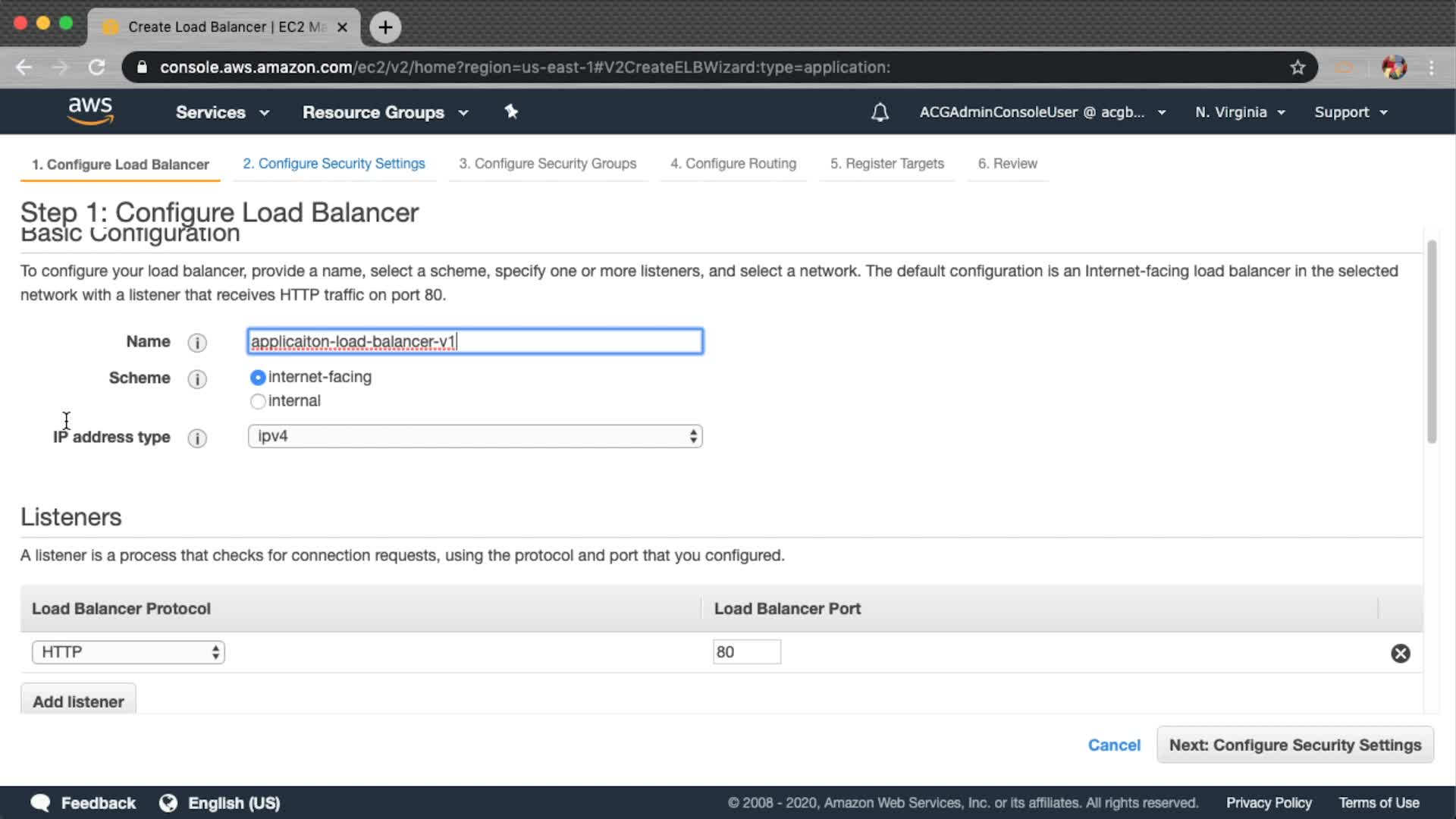Reload the page in browser
This screenshot has height=819, width=1456.
96,67
